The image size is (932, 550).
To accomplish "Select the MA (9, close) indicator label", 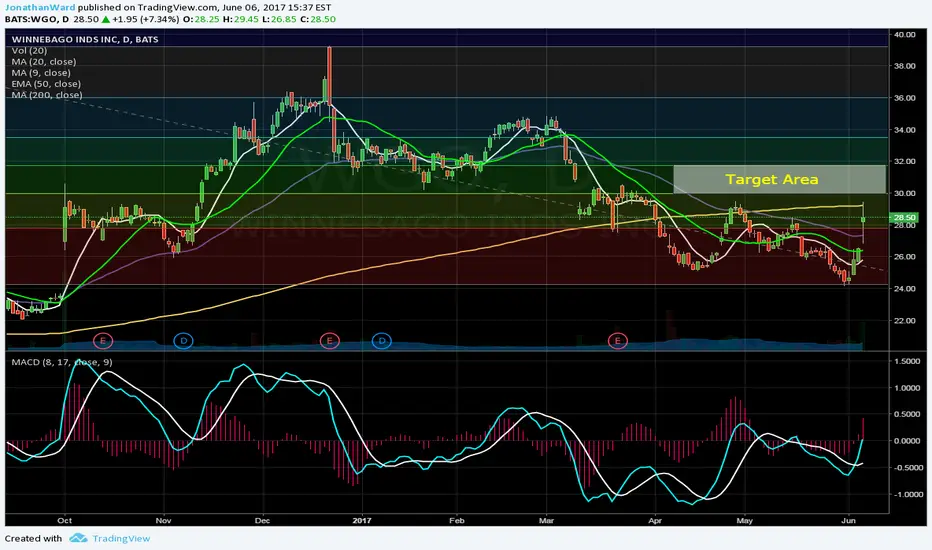I will [x=41, y=73].
